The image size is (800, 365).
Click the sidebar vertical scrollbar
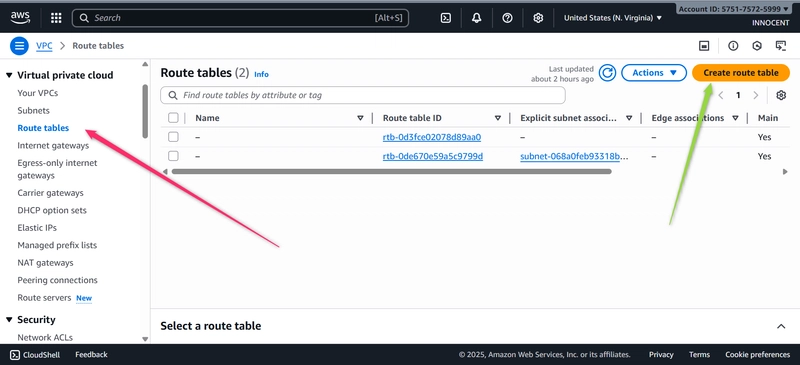point(145,111)
